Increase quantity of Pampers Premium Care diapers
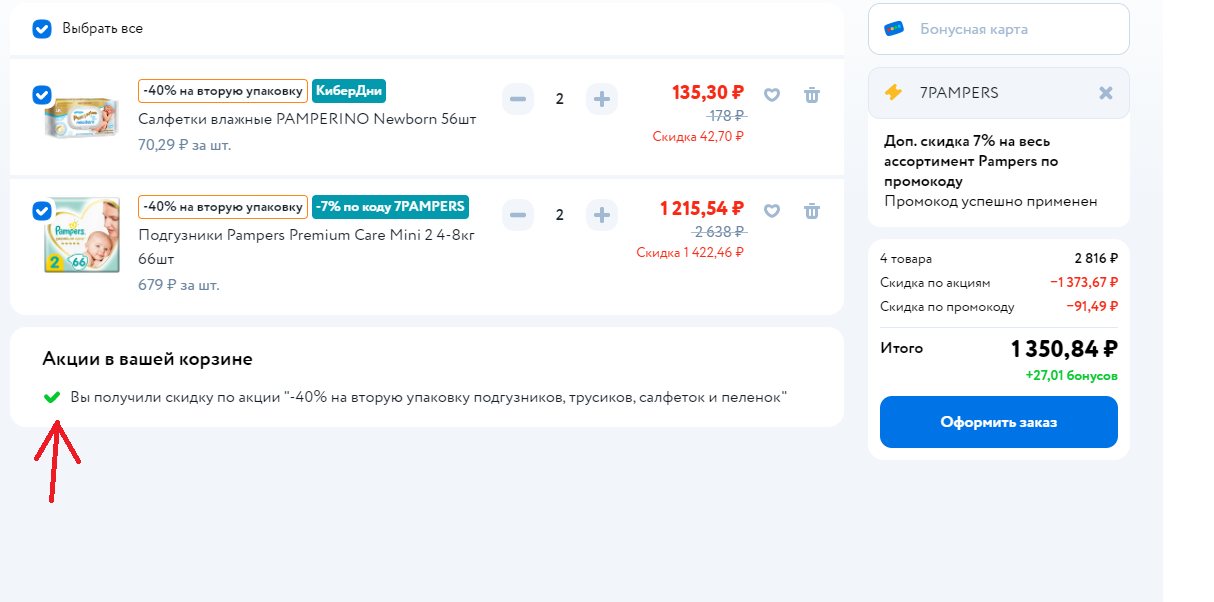This screenshot has height=602, width=1214. [602, 215]
